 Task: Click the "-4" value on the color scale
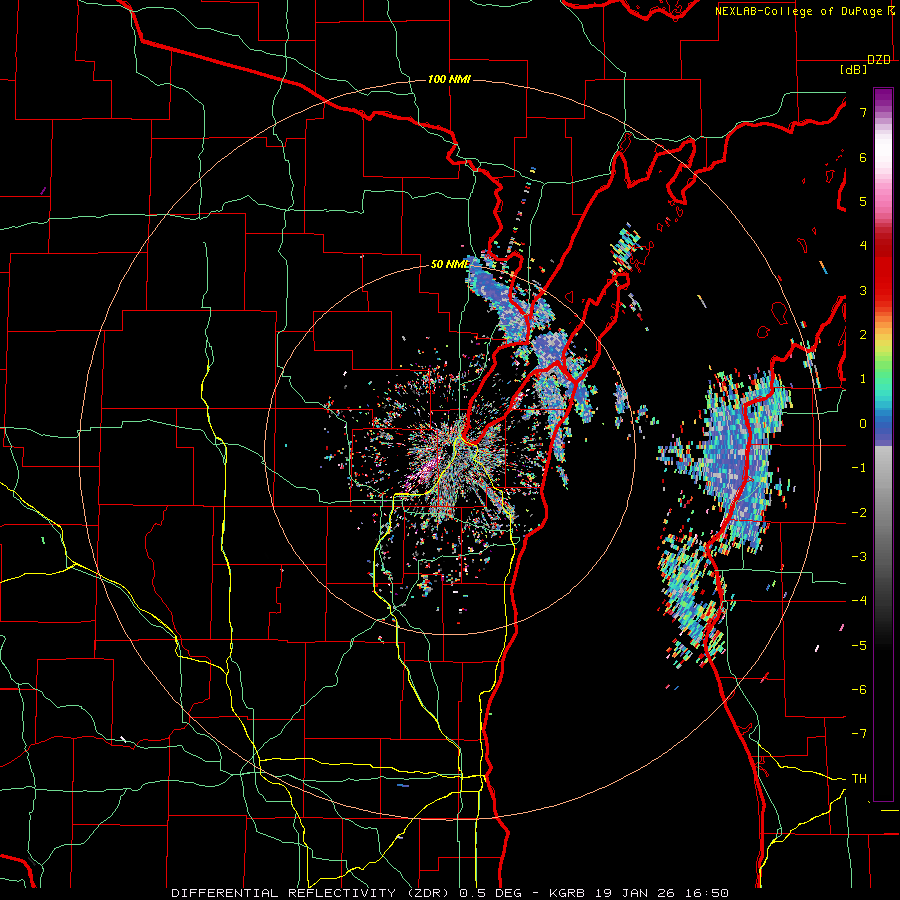point(859,601)
